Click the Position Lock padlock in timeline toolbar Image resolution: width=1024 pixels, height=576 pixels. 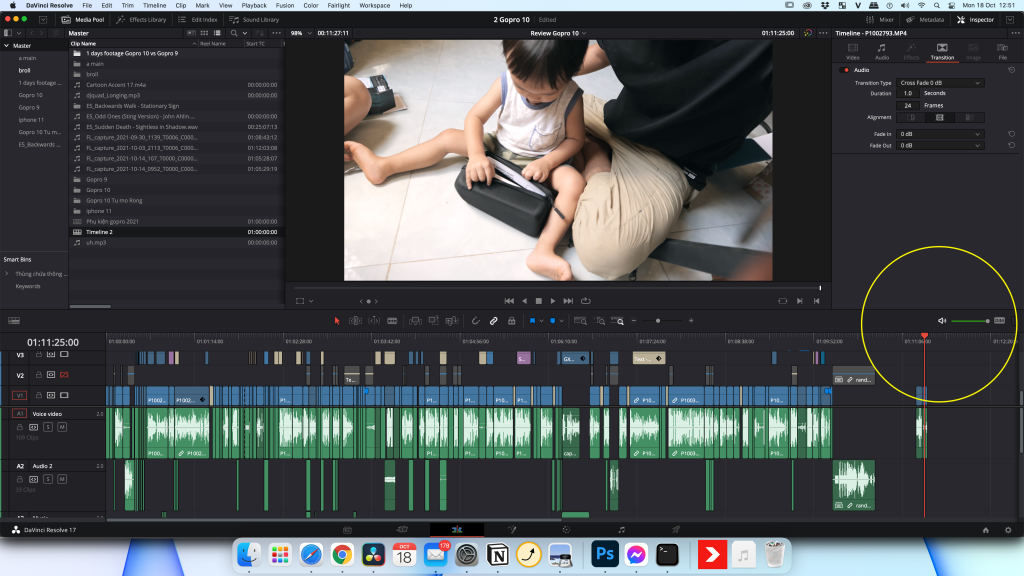pyautogui.click(x=511, y=321)
